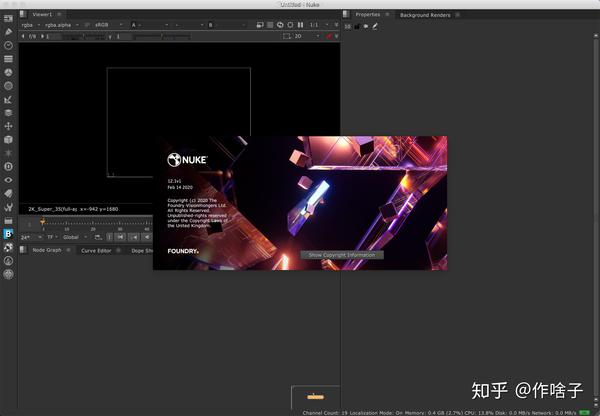The width and height of the screenshot is (600, 416).
Task: Open the Particles nodes toolbar icon
Action: [x=8, y=153]
